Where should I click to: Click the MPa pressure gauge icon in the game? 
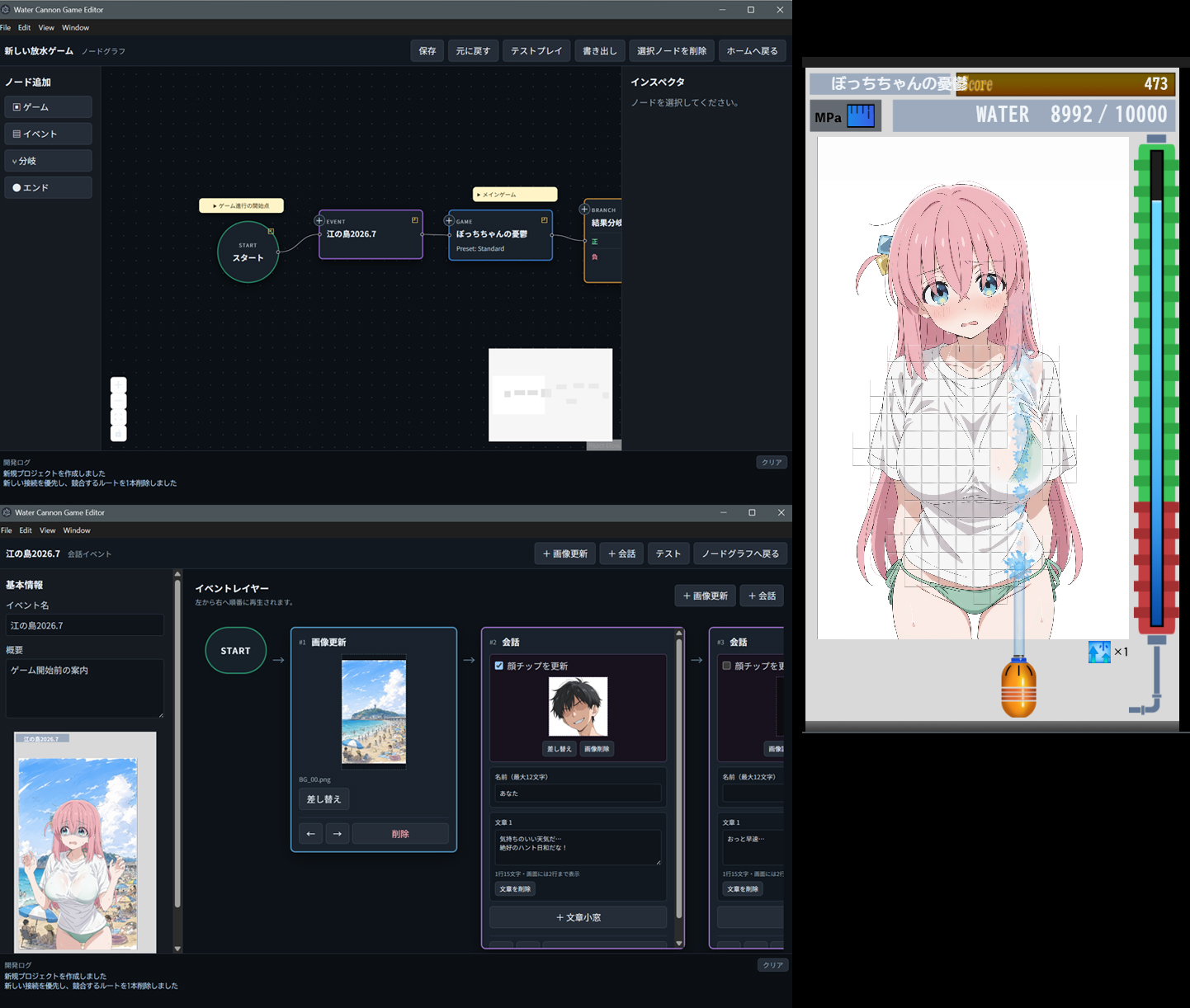[x=861, y=116]
